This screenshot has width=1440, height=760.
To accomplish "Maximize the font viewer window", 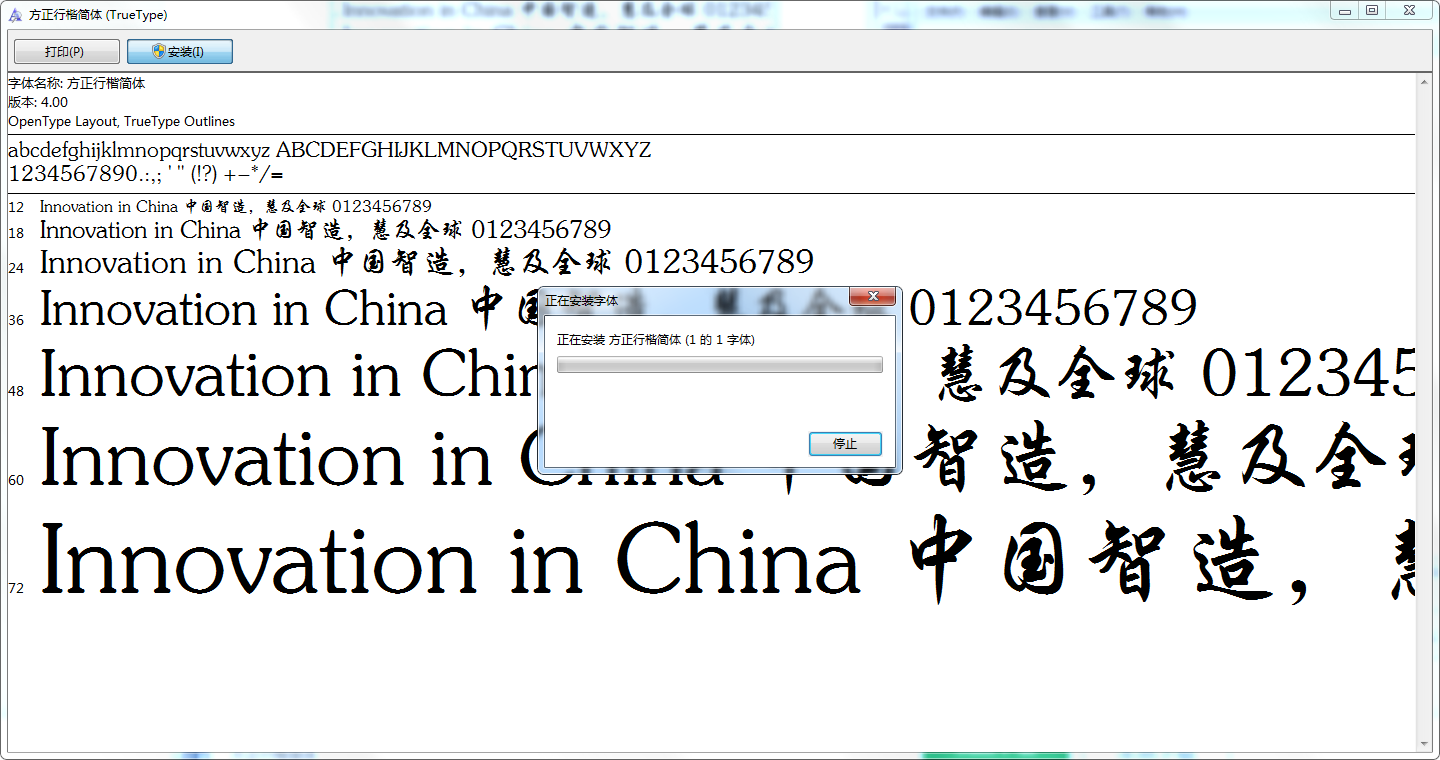I will tap(1372, 10).
